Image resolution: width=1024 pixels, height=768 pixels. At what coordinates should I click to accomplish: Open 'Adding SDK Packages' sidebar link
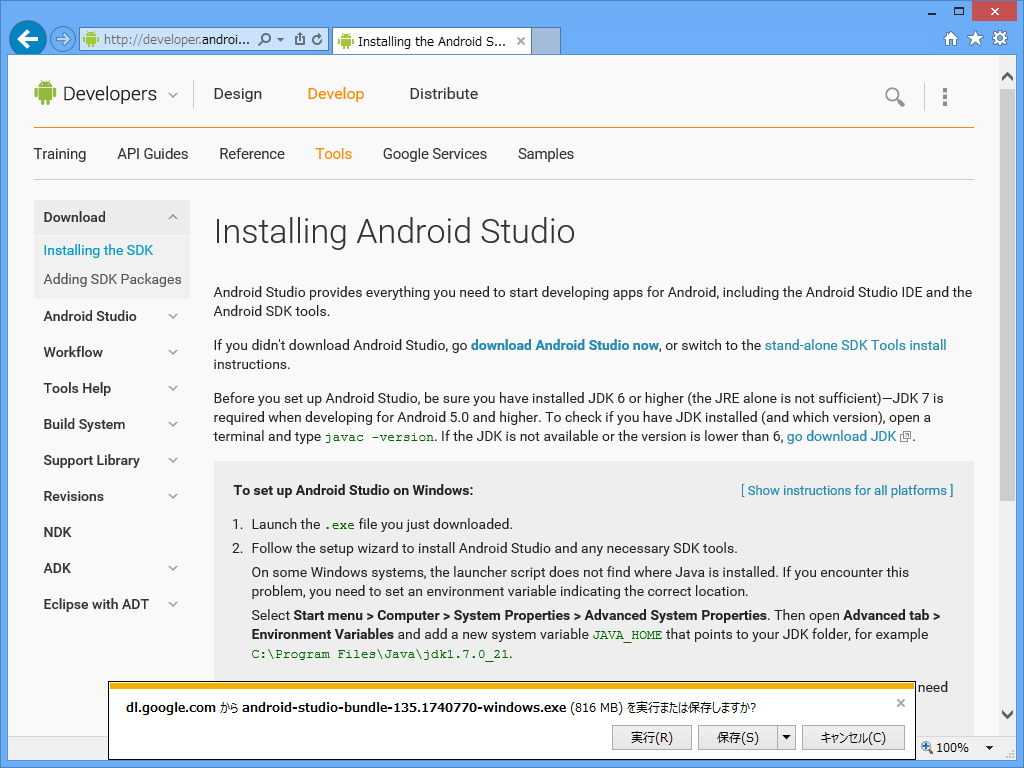click(x=112, y=280)
